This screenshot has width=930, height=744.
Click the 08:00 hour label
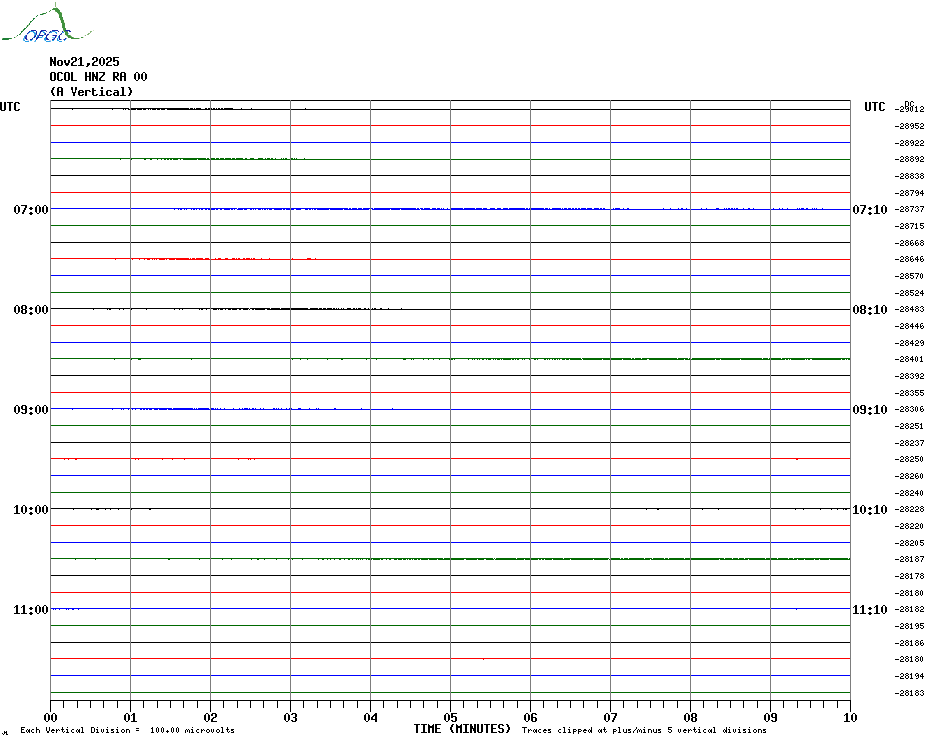point(30,310)
